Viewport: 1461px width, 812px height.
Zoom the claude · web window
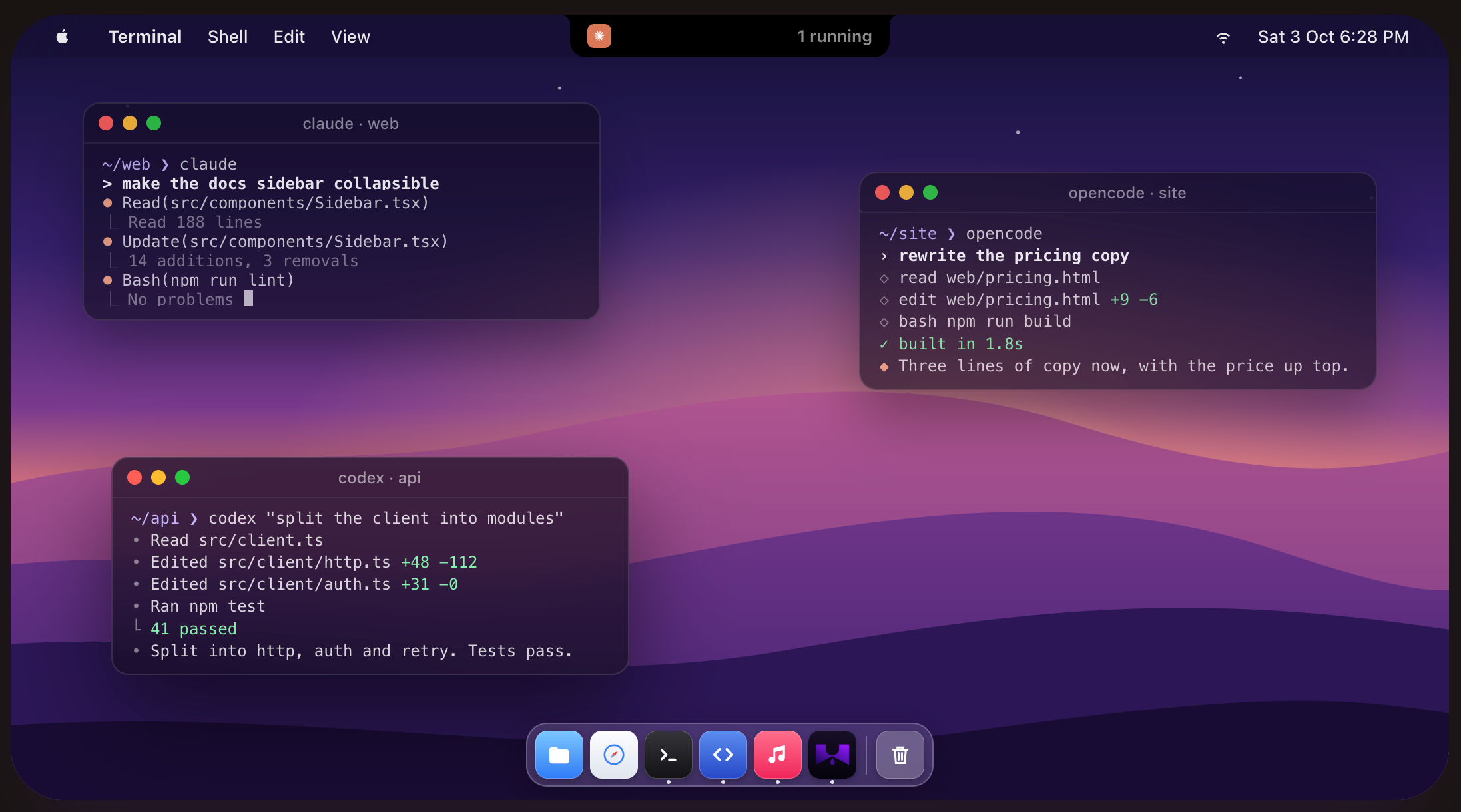[x=154, y=123]
